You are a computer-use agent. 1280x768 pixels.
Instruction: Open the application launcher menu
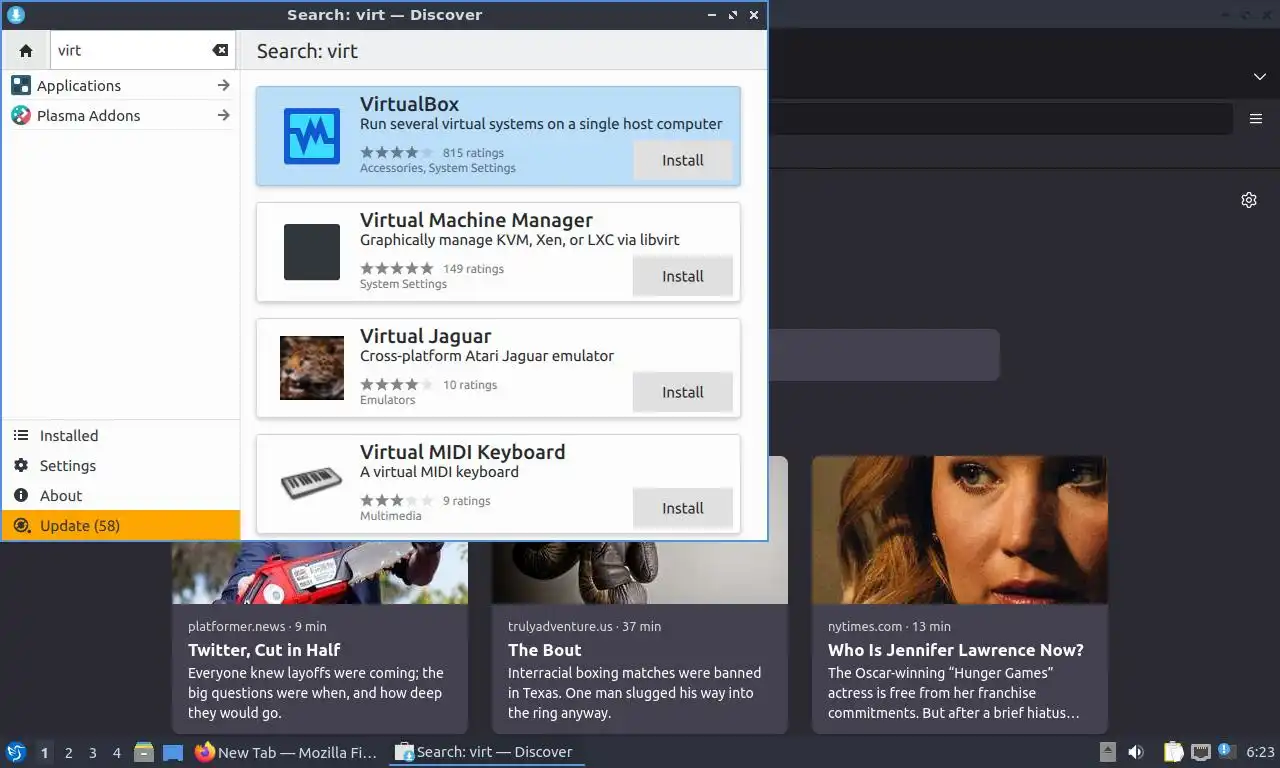16,752
